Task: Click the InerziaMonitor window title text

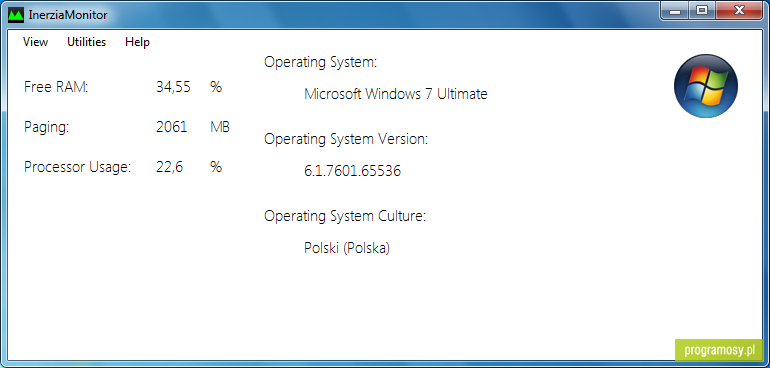Action: pos(68,15)
